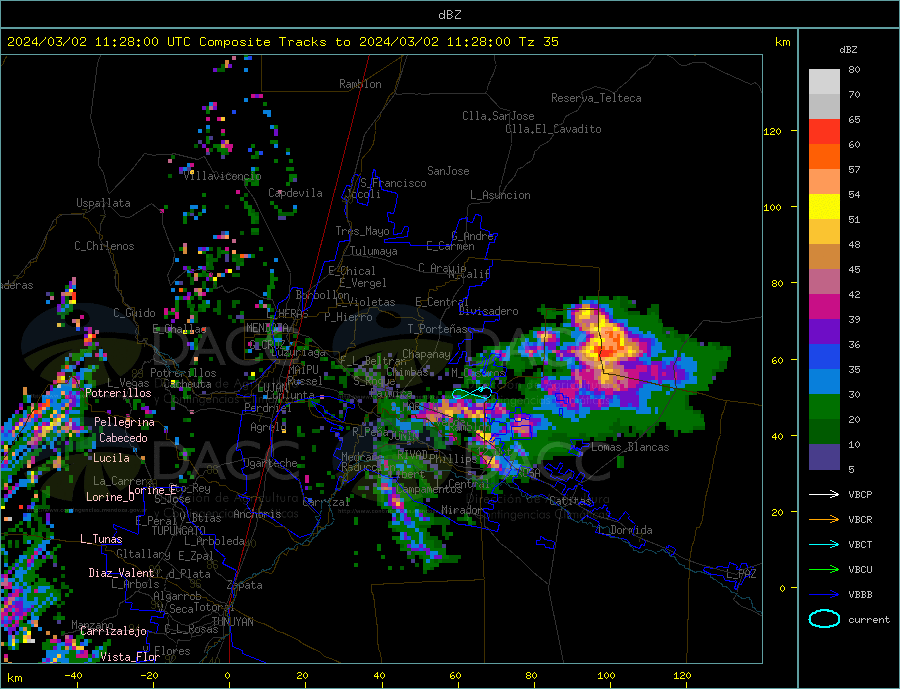Click the green VBCU arrow in the legend
Viewport: 900px width, 689px height.
click(x=824, y=570)
